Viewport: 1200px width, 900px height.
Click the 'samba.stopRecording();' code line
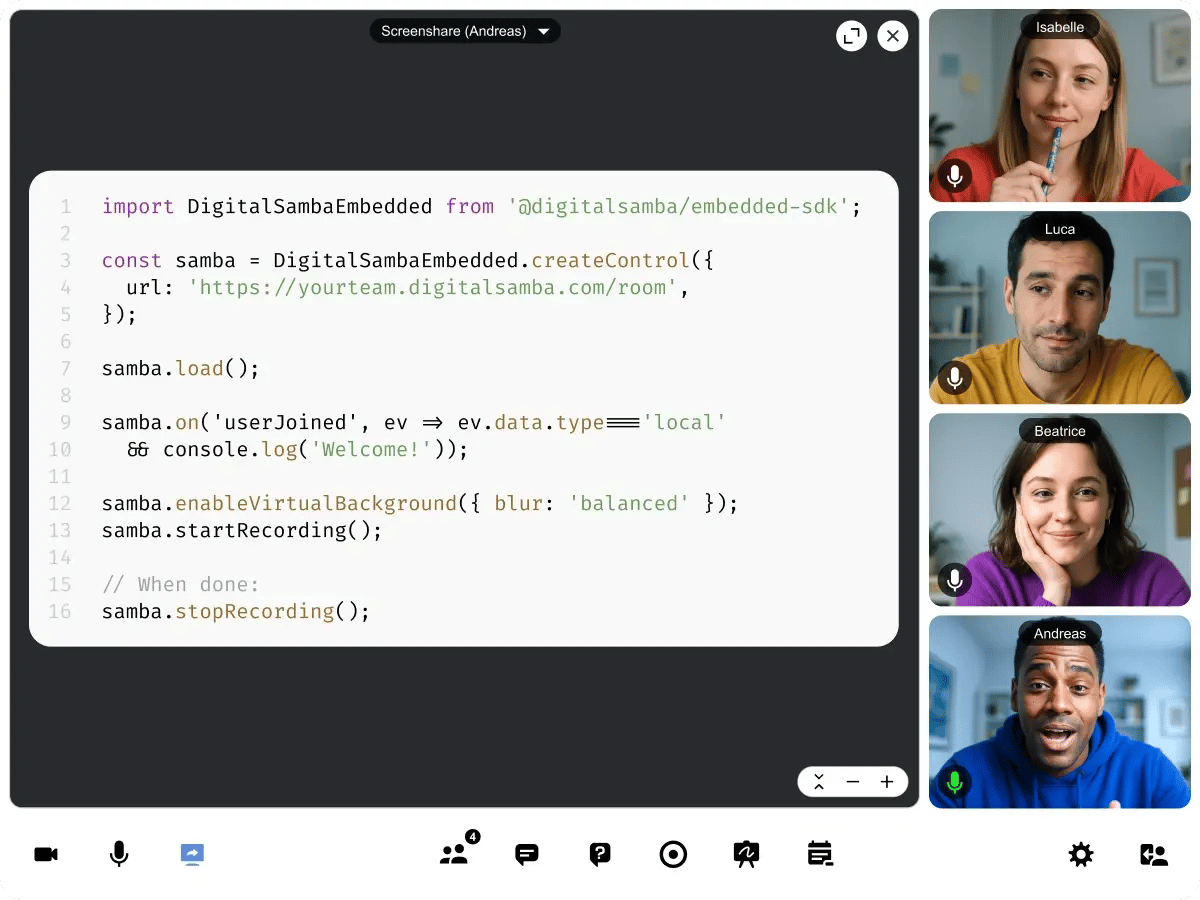tap(236, 612)
